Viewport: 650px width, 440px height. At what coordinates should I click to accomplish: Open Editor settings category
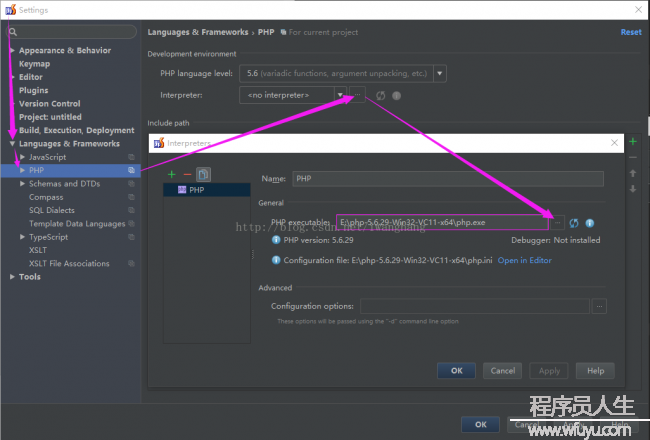[31, 77]
